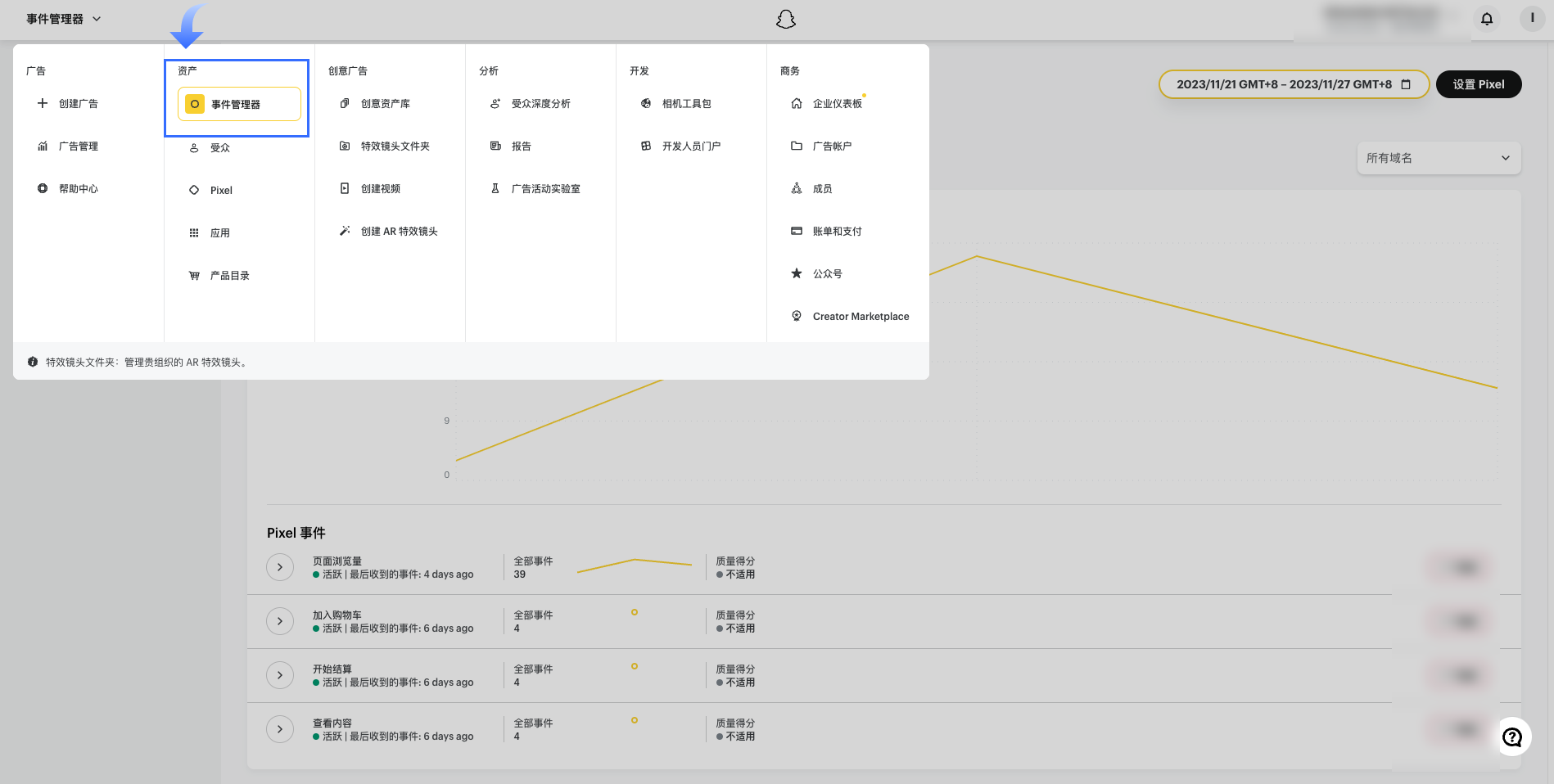Click the Creator Marketplace icon

tap(797, 316)
